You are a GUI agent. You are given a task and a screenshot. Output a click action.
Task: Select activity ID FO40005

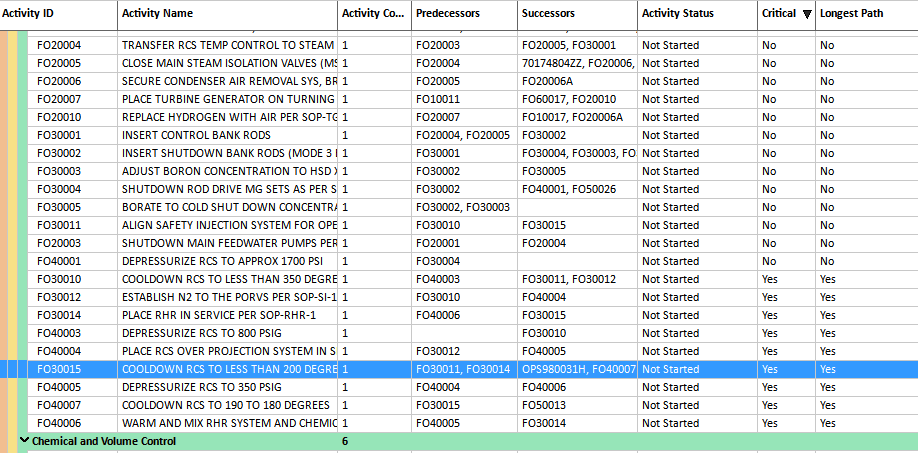tap(59, 387)
